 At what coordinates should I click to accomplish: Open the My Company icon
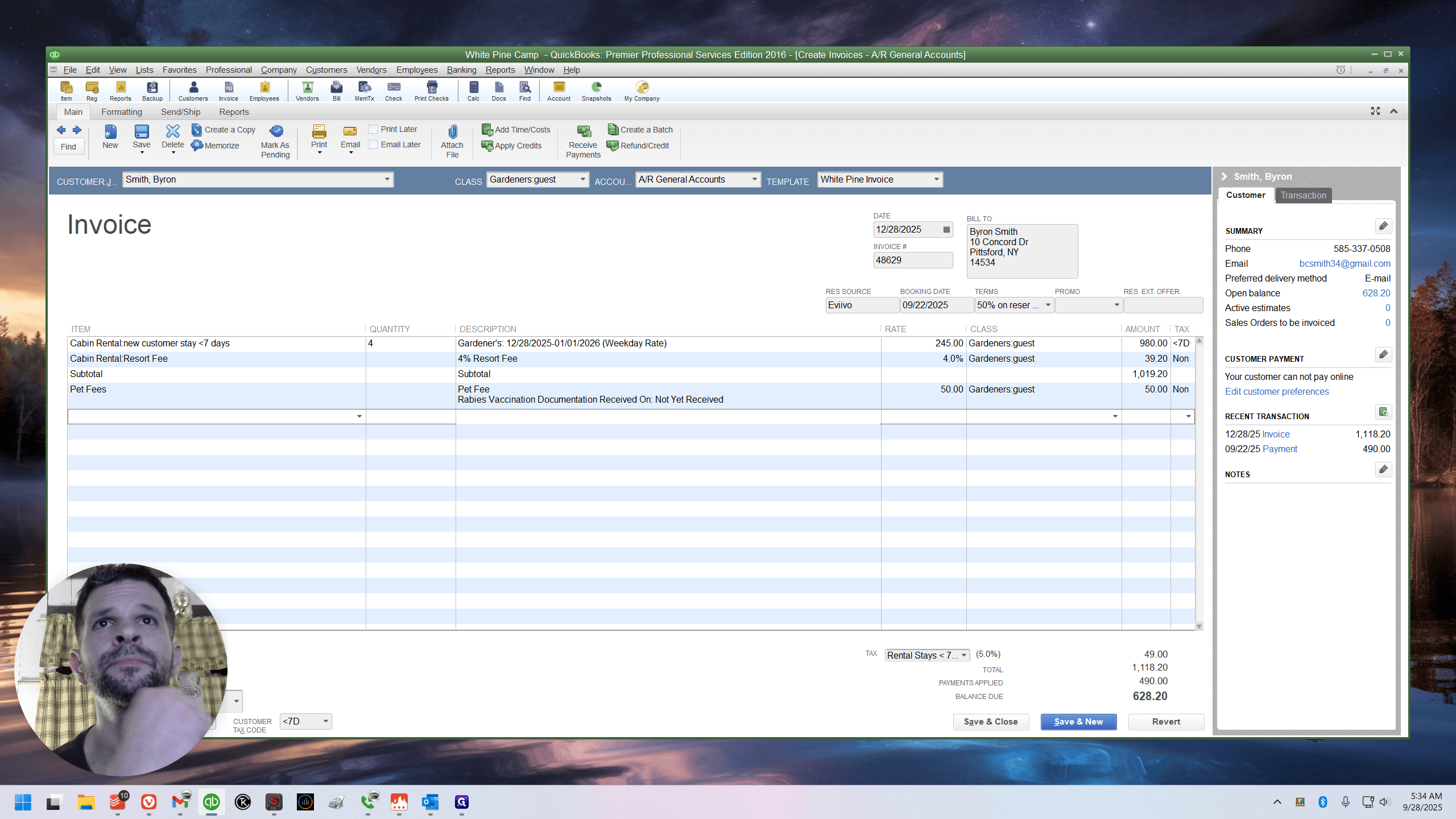pos(642,90)
